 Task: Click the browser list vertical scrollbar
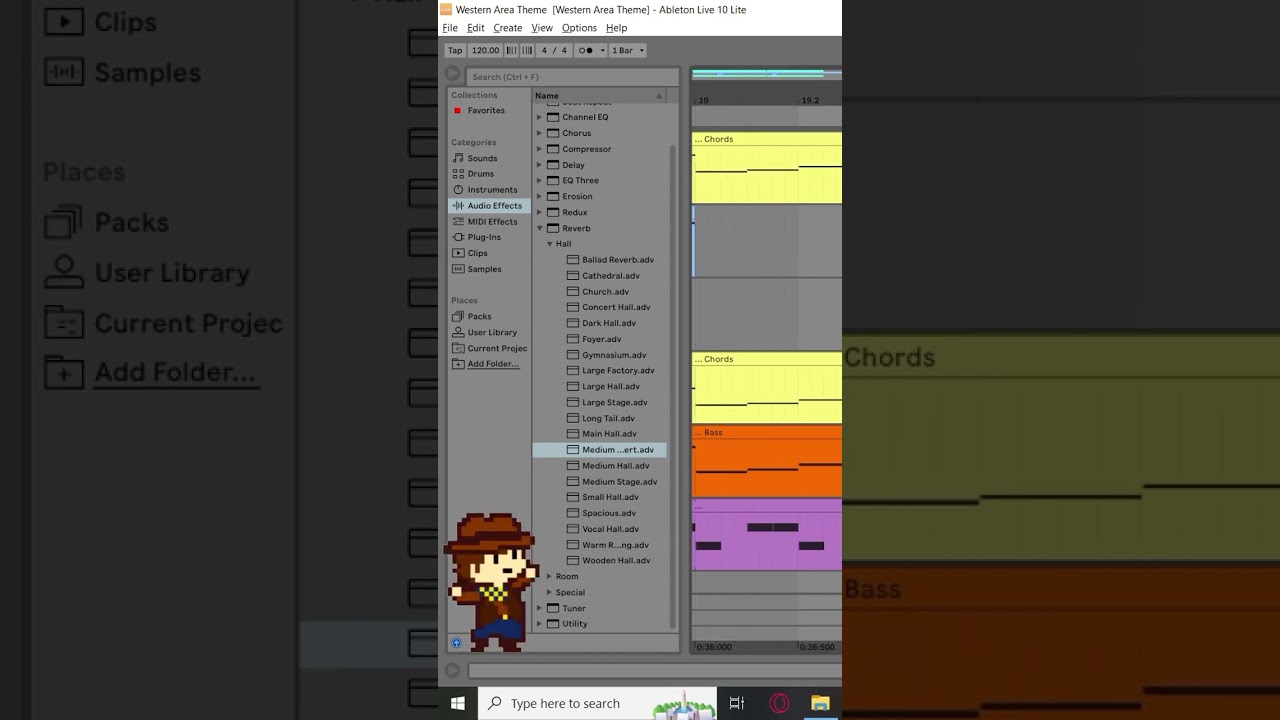point(672,385)
